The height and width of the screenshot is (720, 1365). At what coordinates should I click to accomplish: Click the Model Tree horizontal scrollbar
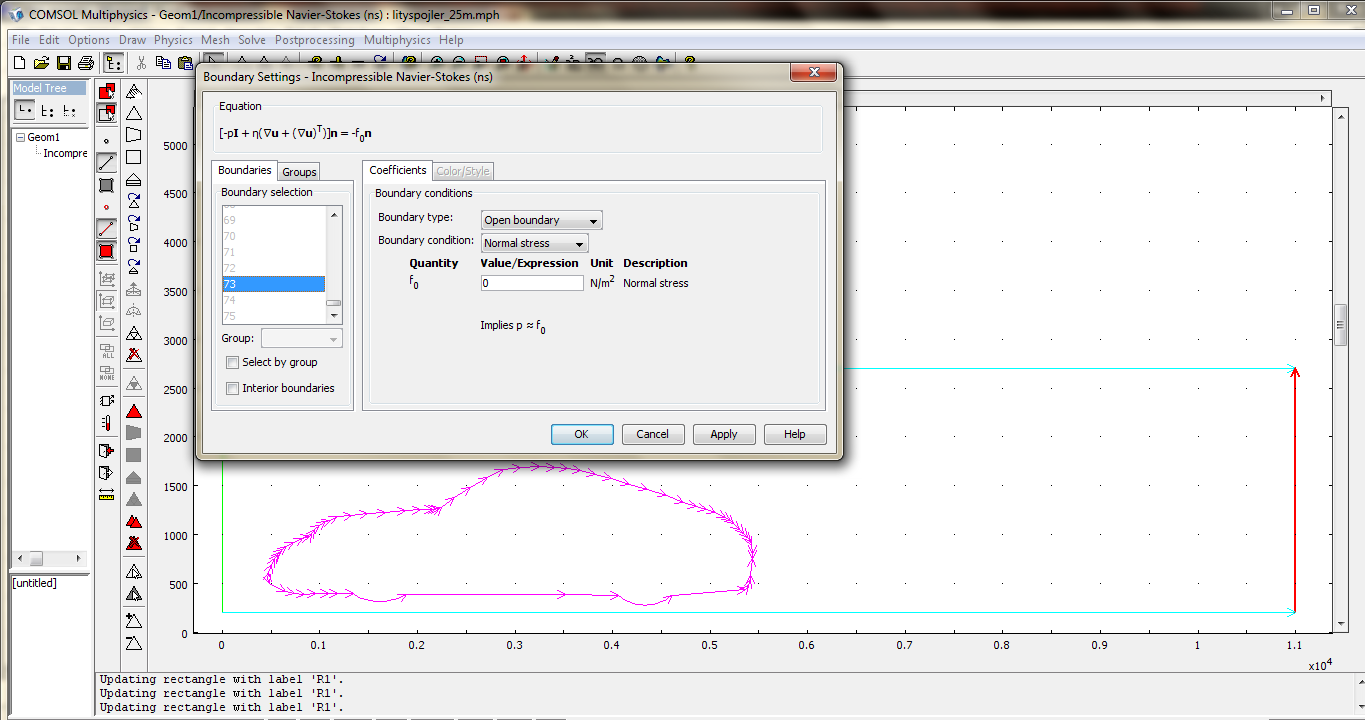(x=49, y=558)
